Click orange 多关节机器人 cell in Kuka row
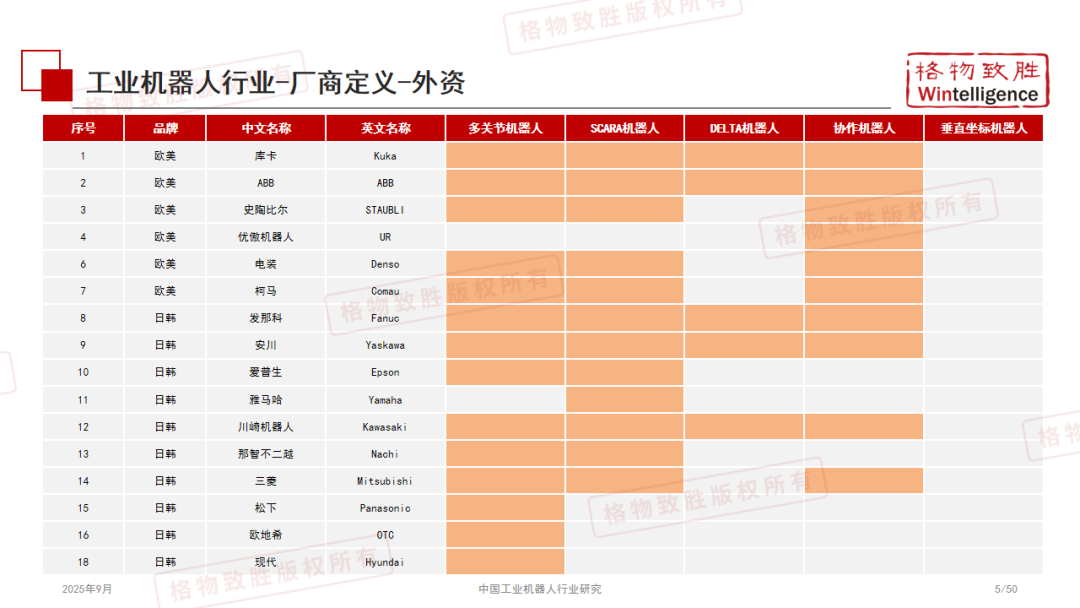Screen dimensions: 1080x608 click(x=506, y=156)
